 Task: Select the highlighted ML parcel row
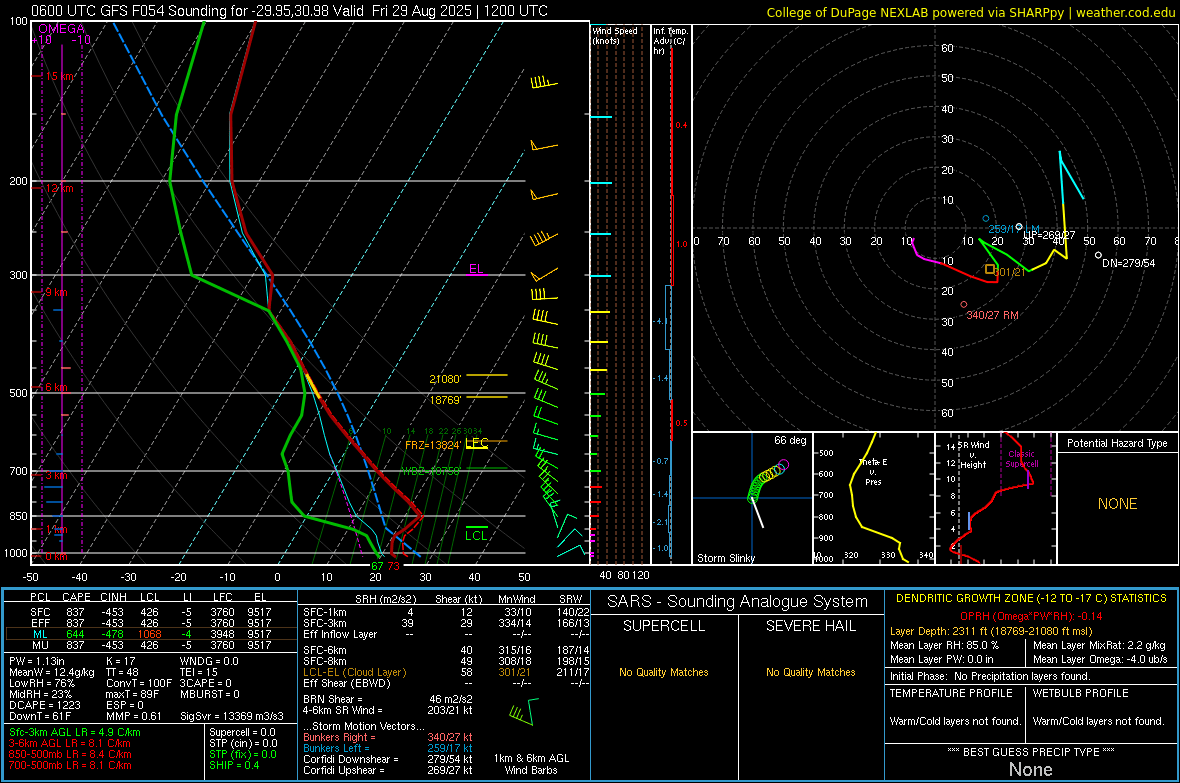pyautogui.click(x=151, y=634)
